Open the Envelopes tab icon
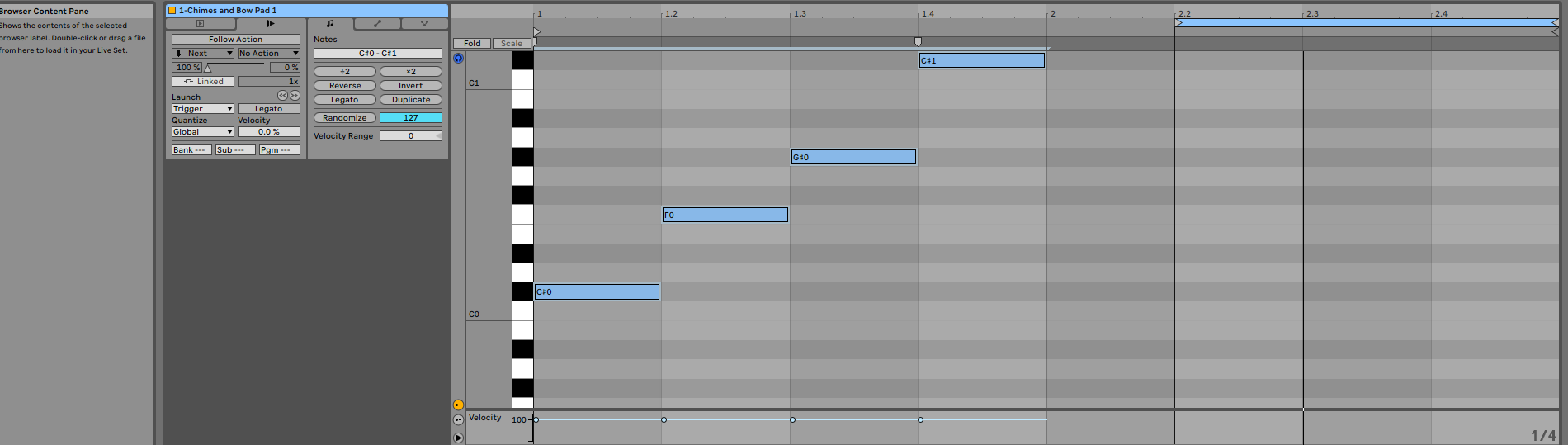This screenshot has height=445, width=1568. pos(377,24)
